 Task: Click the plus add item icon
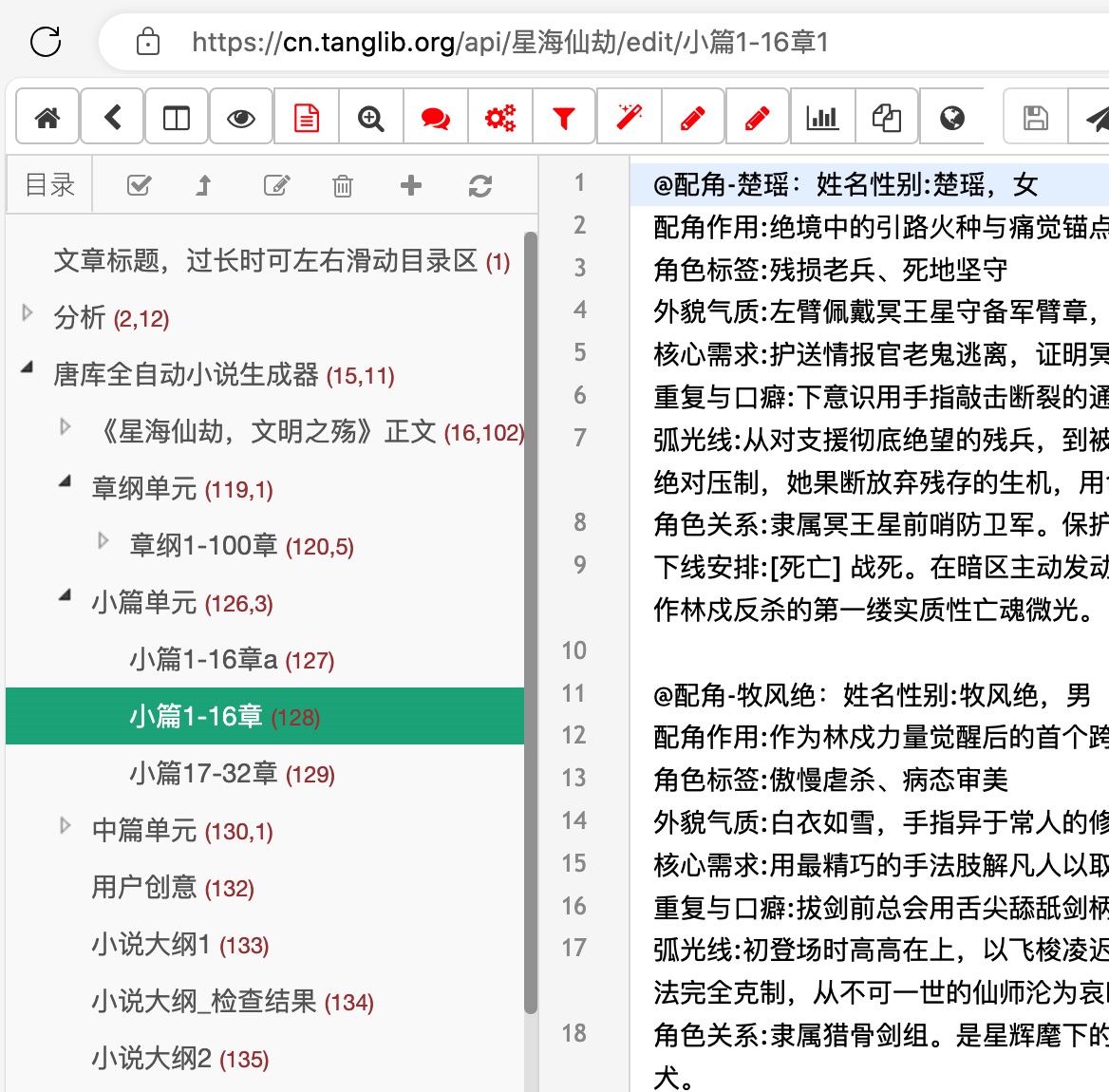[x=411, y=185]
